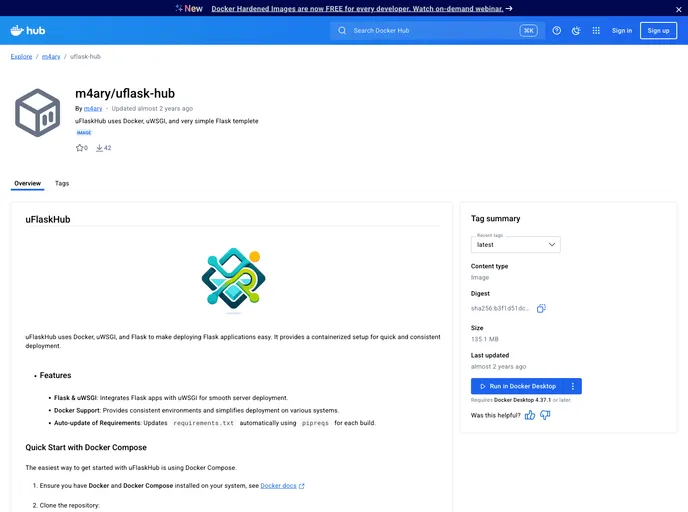The width and height of the screenshot is (688, 512).
Task: Click the m4ary/uflask-hub repository cube logo
Action: [38, 112]
